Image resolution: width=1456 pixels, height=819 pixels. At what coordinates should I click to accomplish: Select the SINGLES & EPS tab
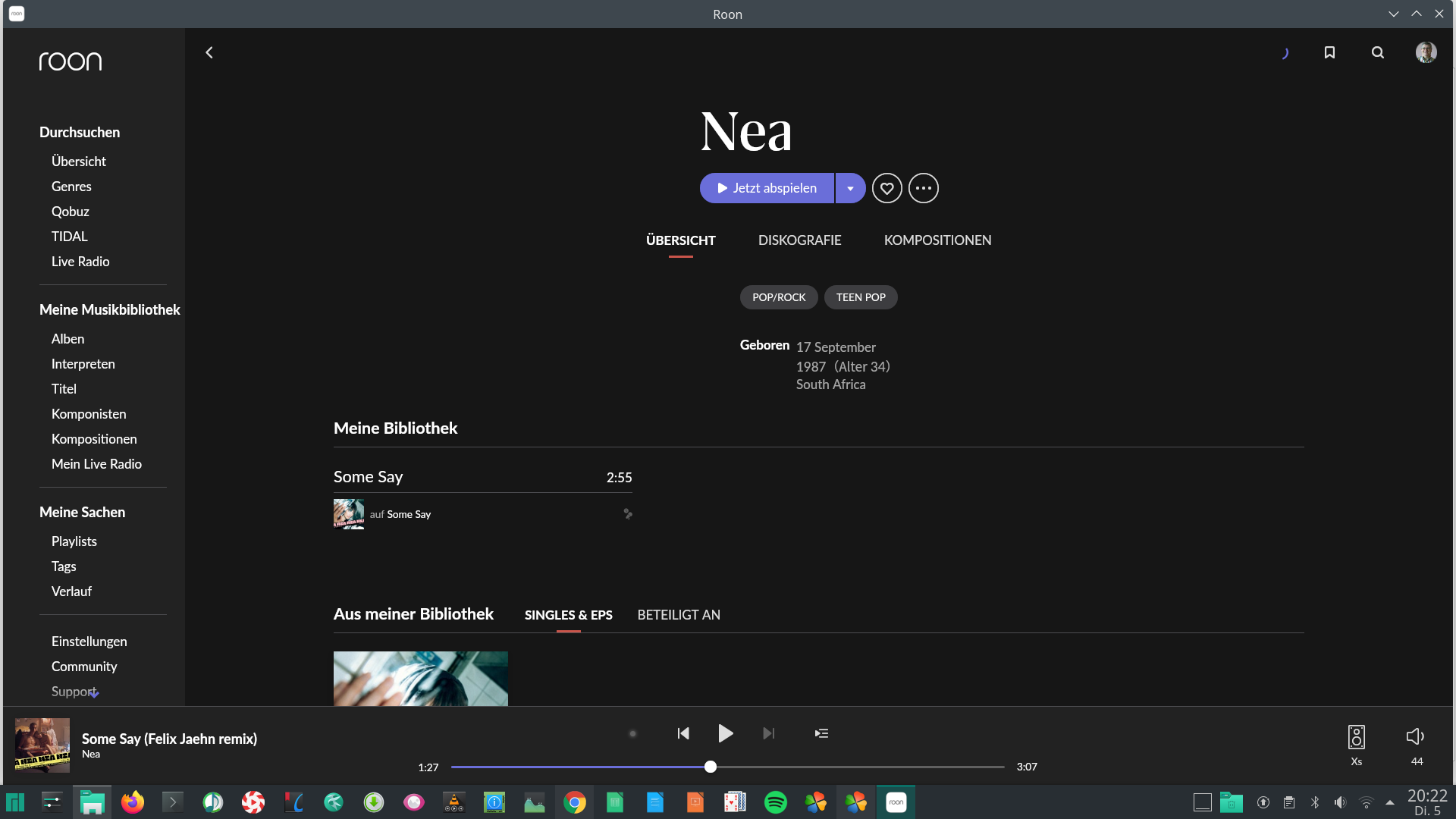point(568,615)
